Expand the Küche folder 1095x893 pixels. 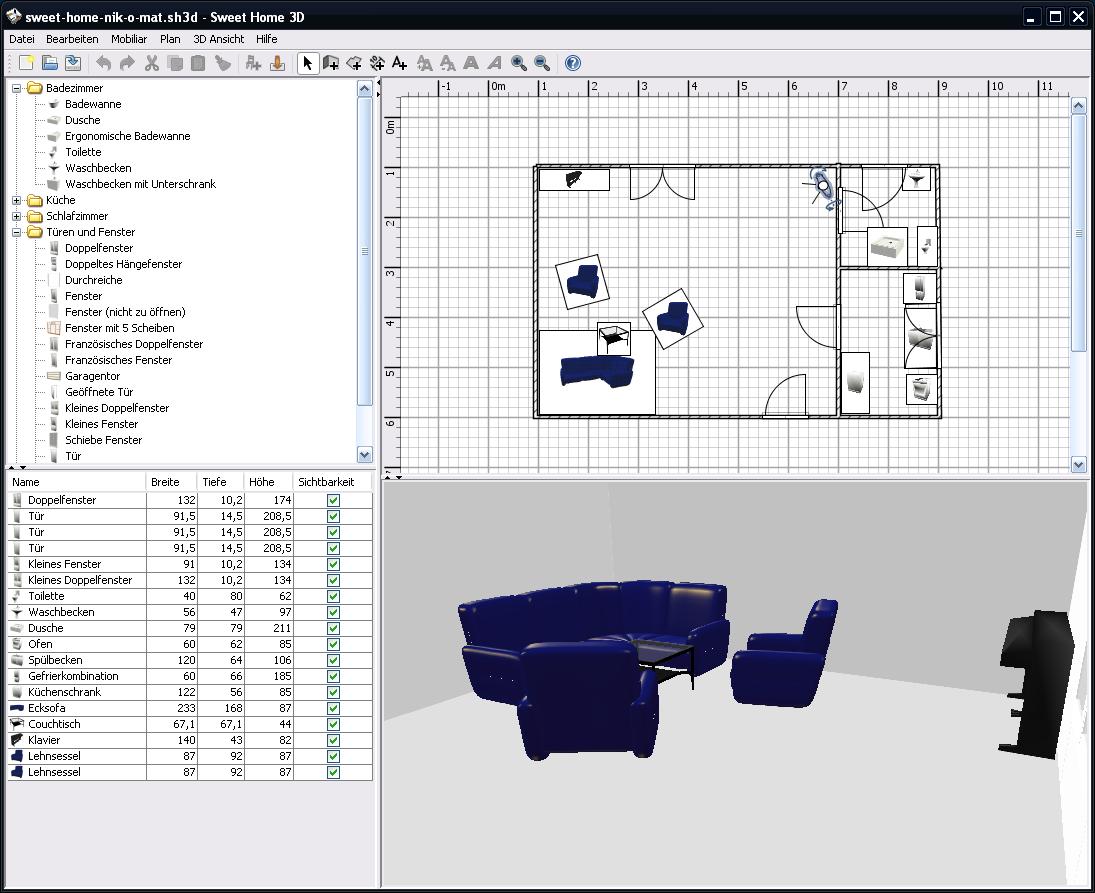point(17,200)
